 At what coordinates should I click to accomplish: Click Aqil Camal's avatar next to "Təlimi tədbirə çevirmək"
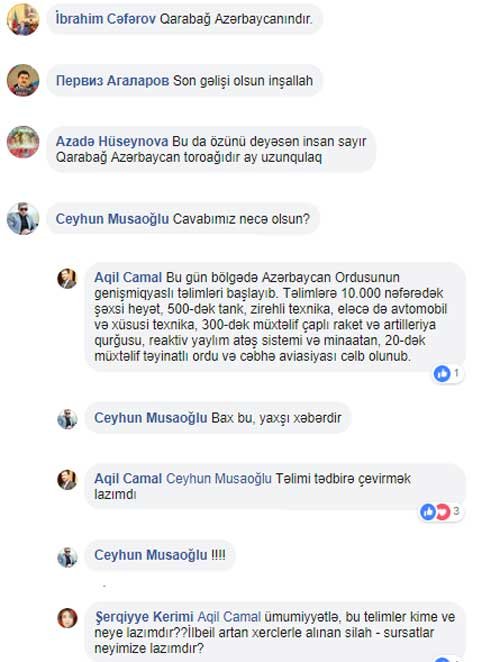[67, 480]
